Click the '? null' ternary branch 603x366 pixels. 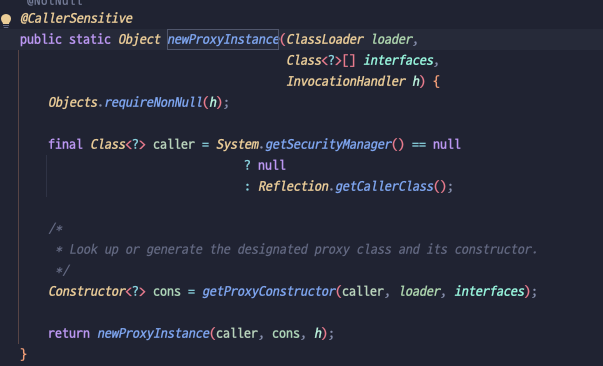(265, 165)
